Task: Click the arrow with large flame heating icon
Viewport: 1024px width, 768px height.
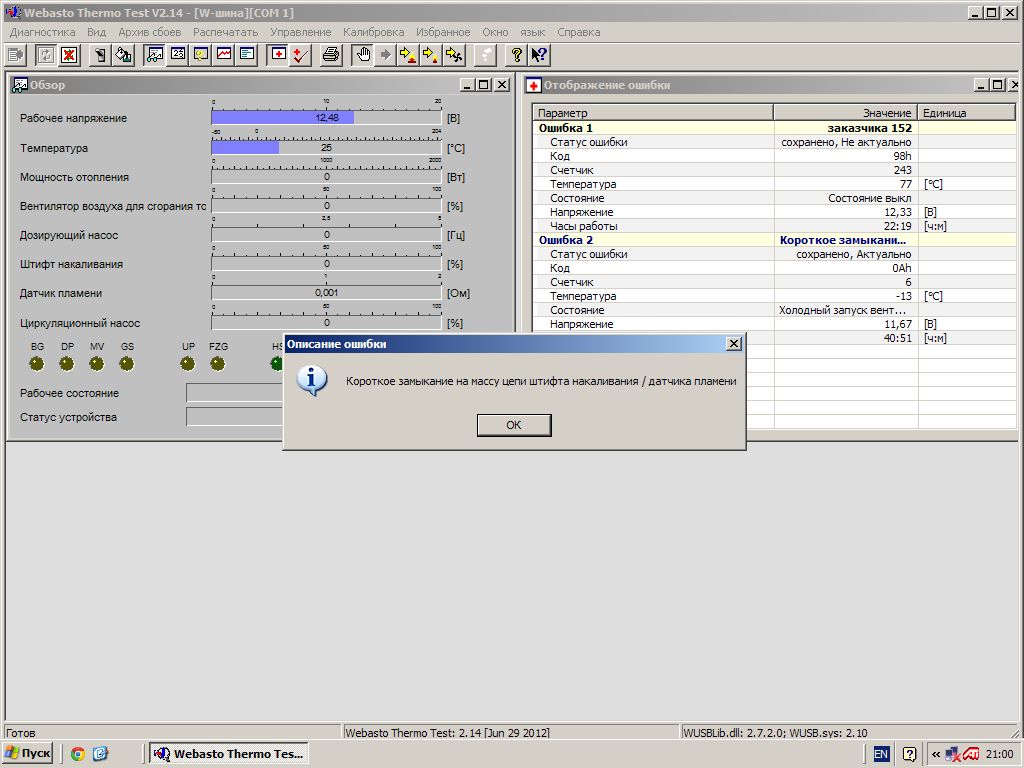Action: (408, 55)
